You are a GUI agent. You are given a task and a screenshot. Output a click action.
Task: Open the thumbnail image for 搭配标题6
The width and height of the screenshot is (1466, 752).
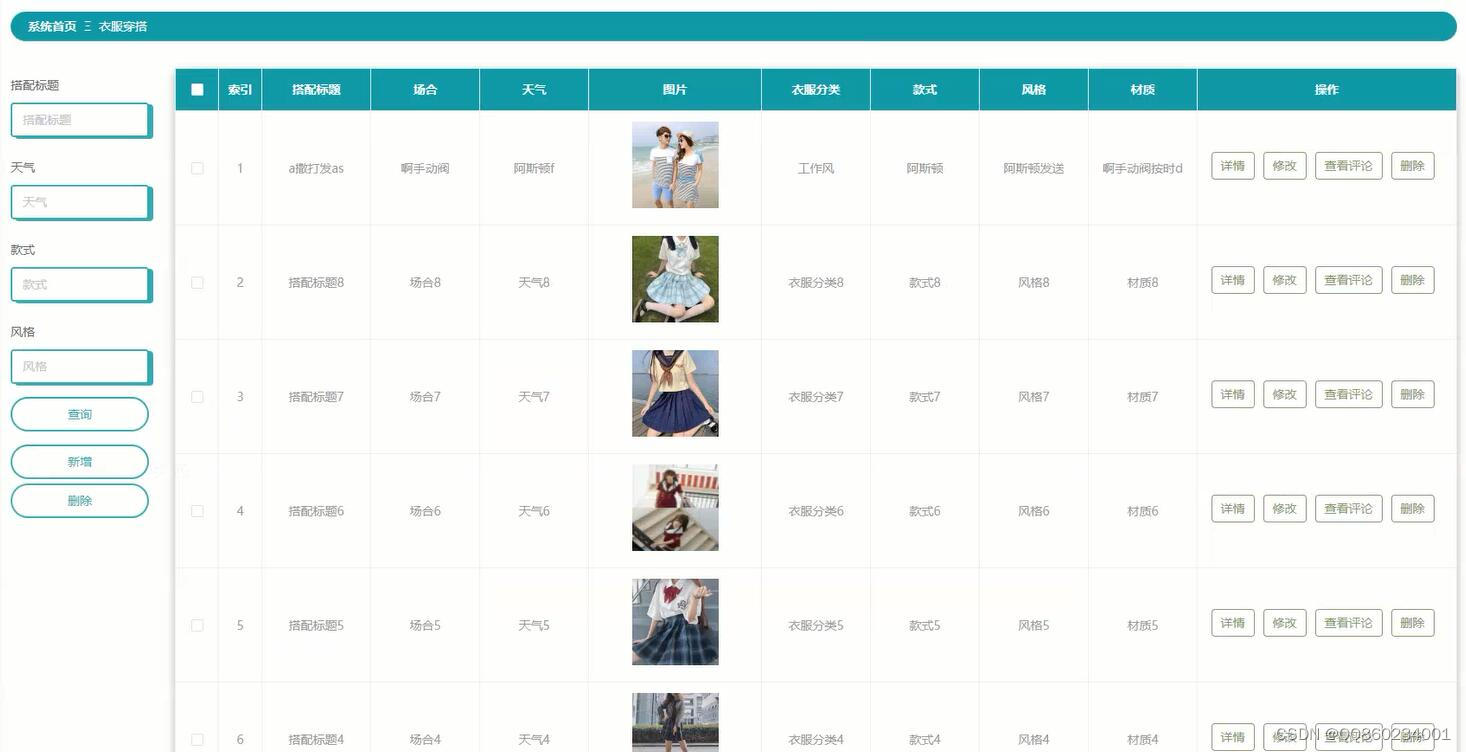[x=675, y=507]
